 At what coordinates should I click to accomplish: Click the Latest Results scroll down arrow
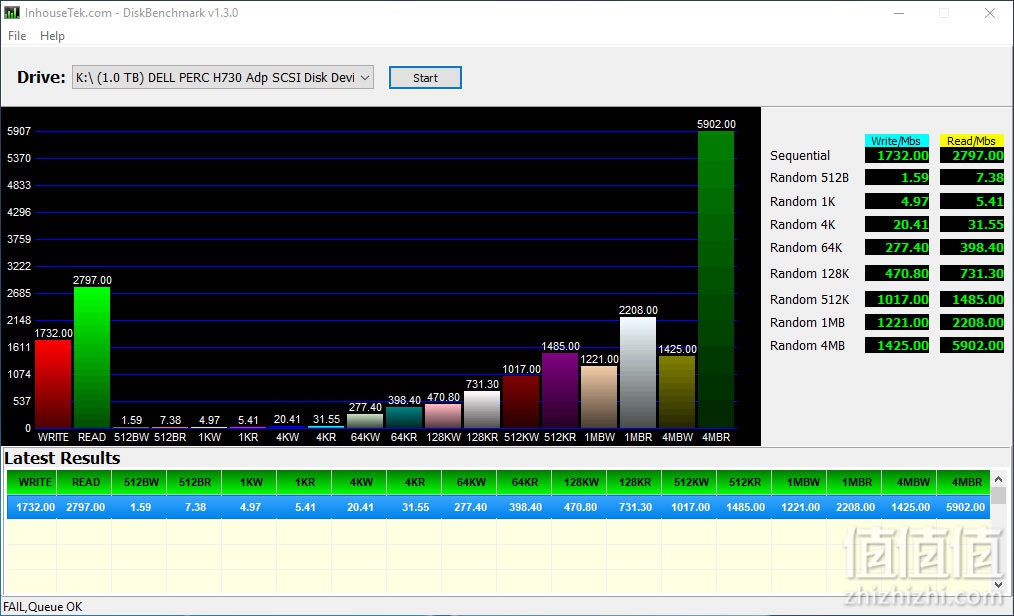(x=998, y=584)
